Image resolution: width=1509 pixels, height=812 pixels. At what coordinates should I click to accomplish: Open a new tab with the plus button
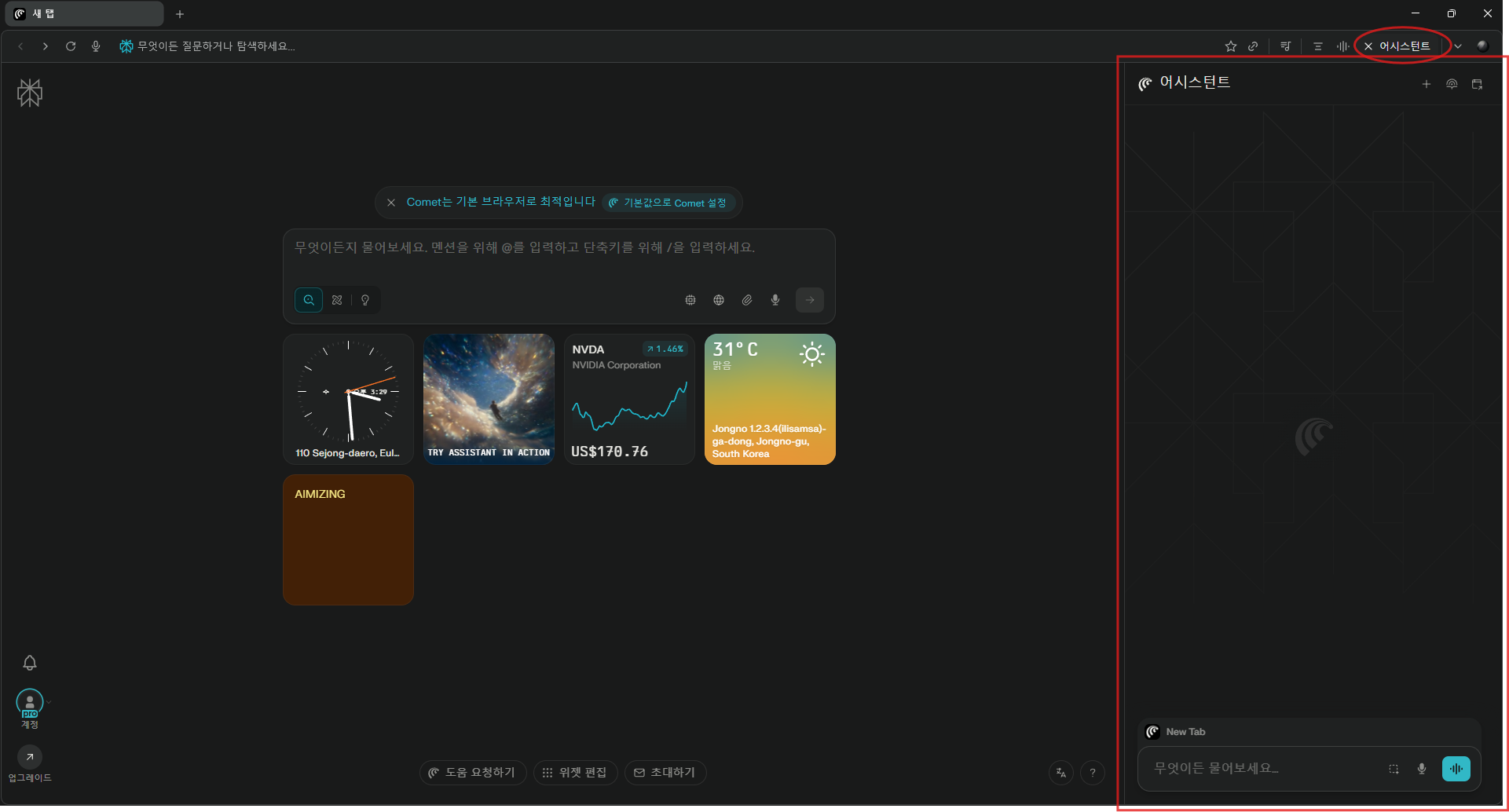(180, 14)
